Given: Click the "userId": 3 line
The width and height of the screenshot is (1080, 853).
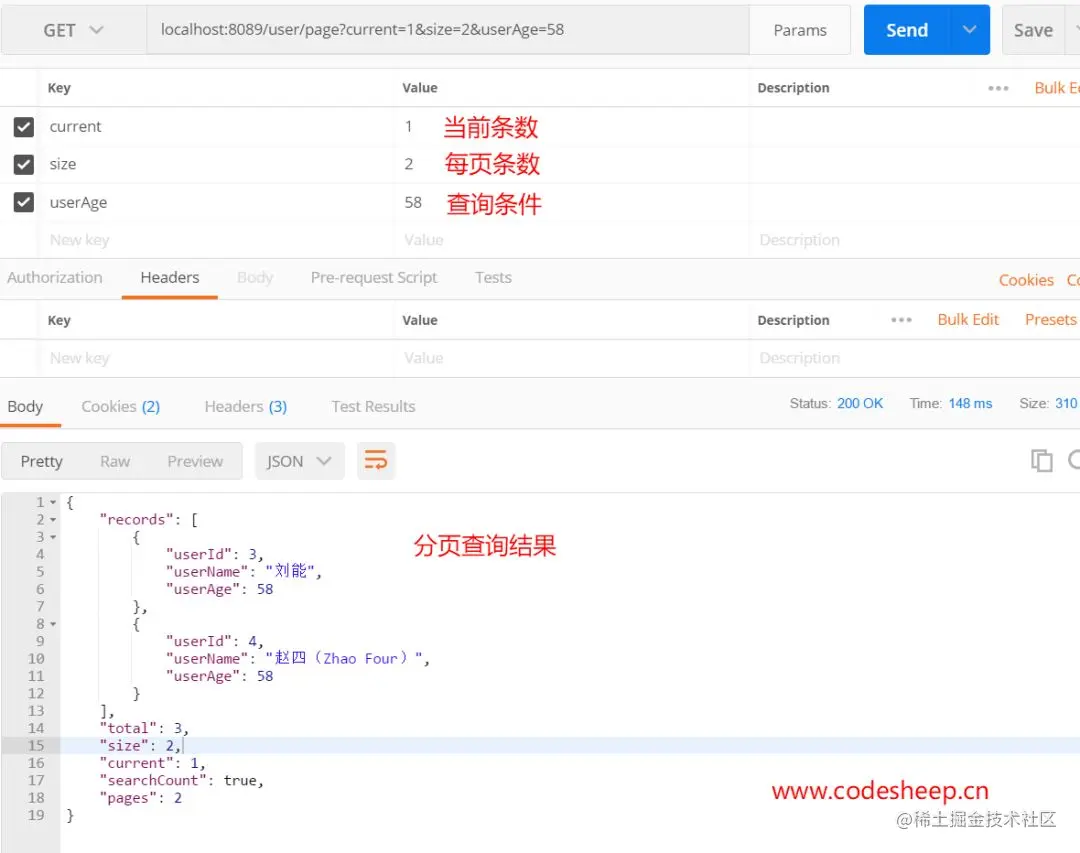Looking at the screenshot, I should point(214,555).
